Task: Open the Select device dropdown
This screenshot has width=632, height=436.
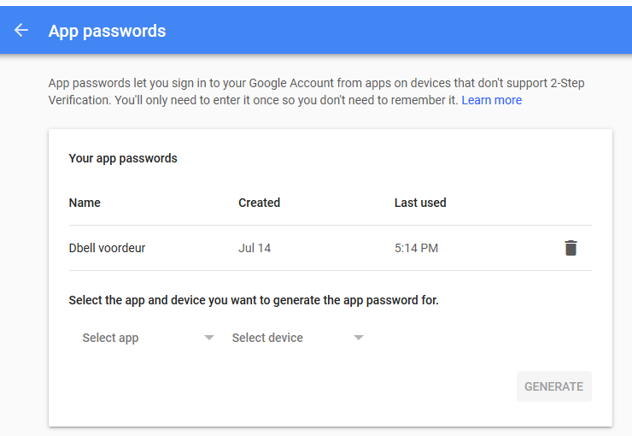Action: point(297,338)
